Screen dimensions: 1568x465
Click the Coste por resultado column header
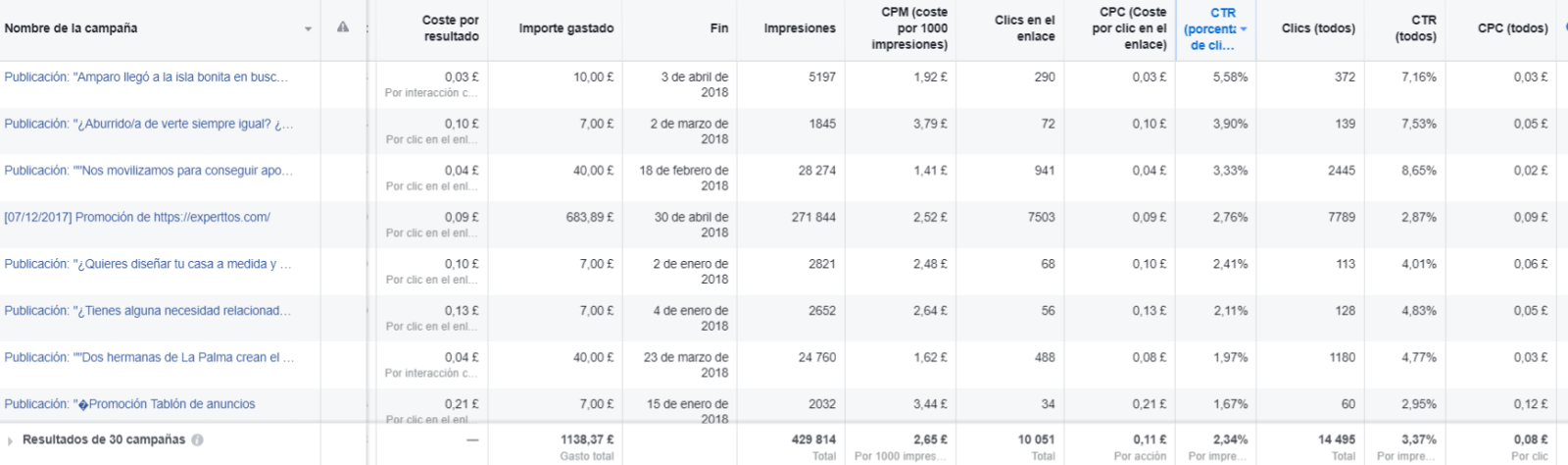[x=451, y=28]
